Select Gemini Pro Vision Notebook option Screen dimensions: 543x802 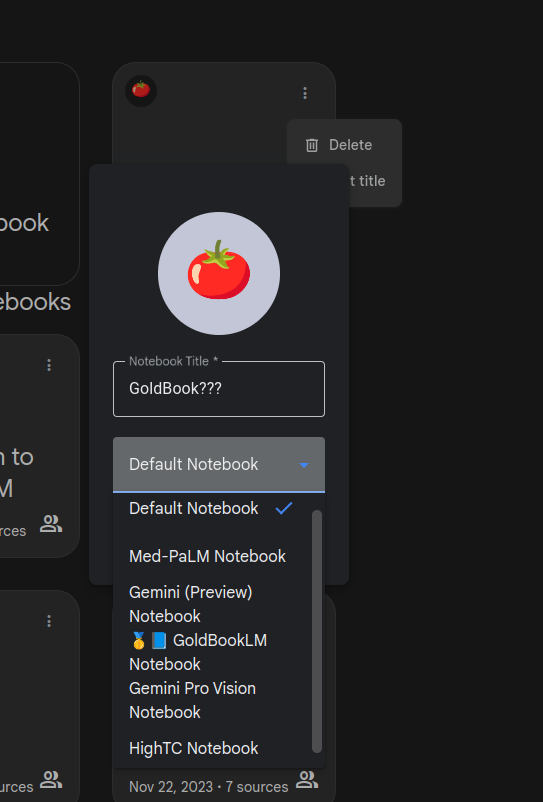click(x=213, y=700)
